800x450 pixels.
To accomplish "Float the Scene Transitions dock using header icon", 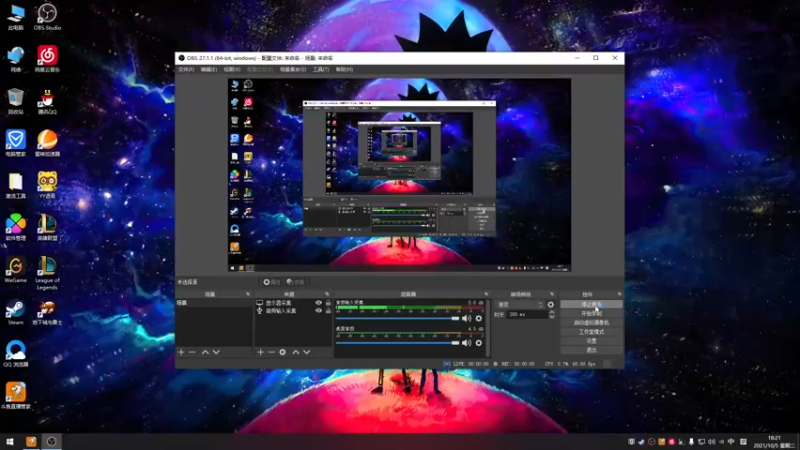I will pos(552,294).
